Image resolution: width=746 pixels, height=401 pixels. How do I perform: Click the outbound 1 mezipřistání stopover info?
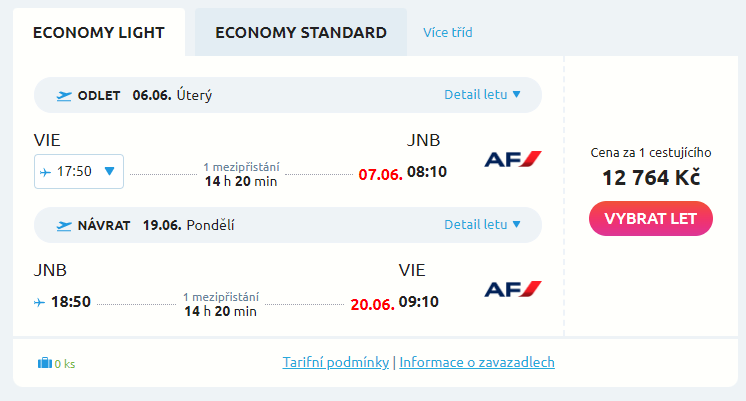pos(241,166)
